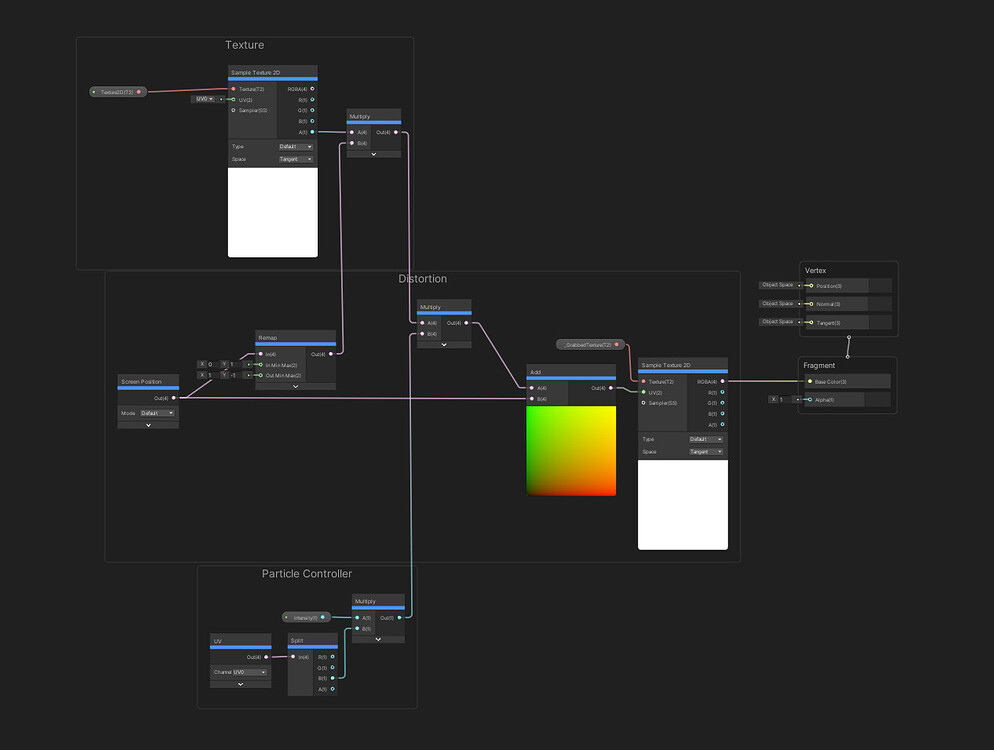Click the B(1) output port on the Split node
Screen dimensions: 994x750
pos(332,678)
